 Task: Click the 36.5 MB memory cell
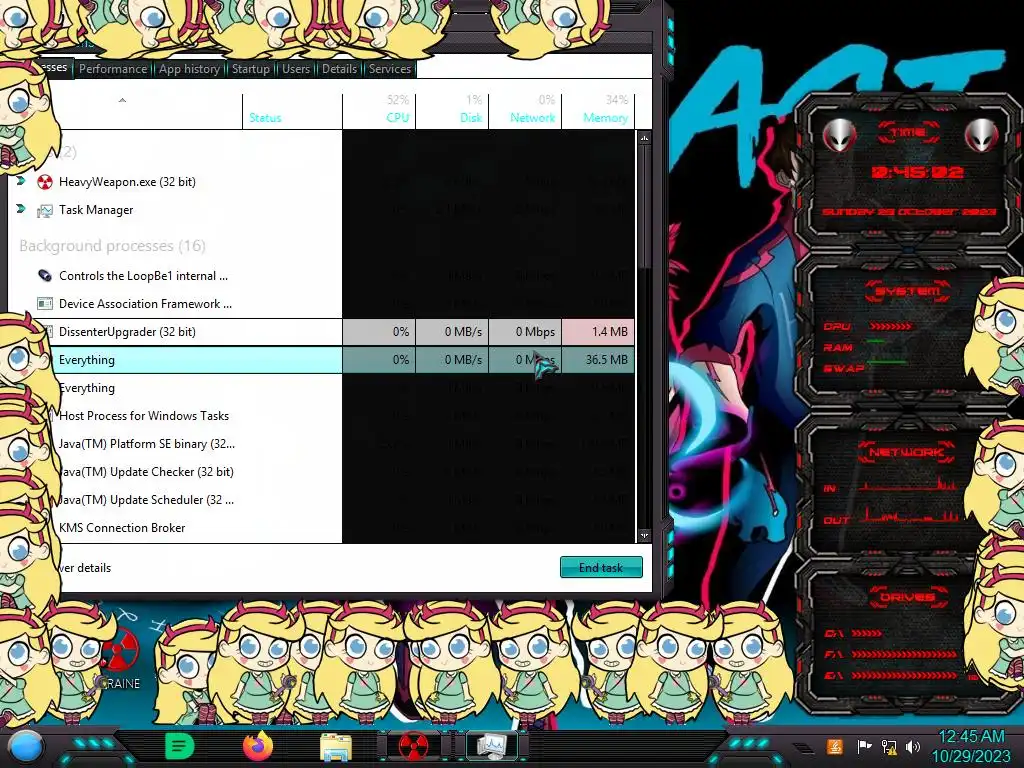[x=598, y=360]
